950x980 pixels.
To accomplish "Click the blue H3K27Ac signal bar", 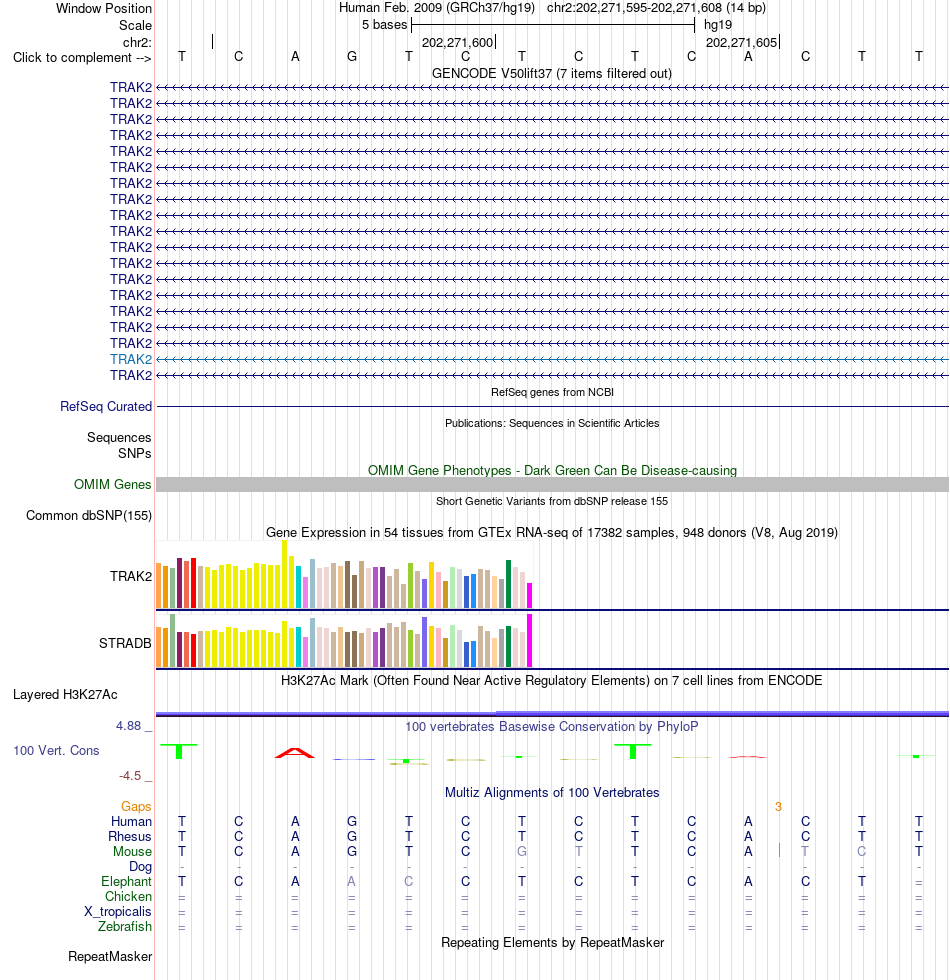I will pos(552,713).
